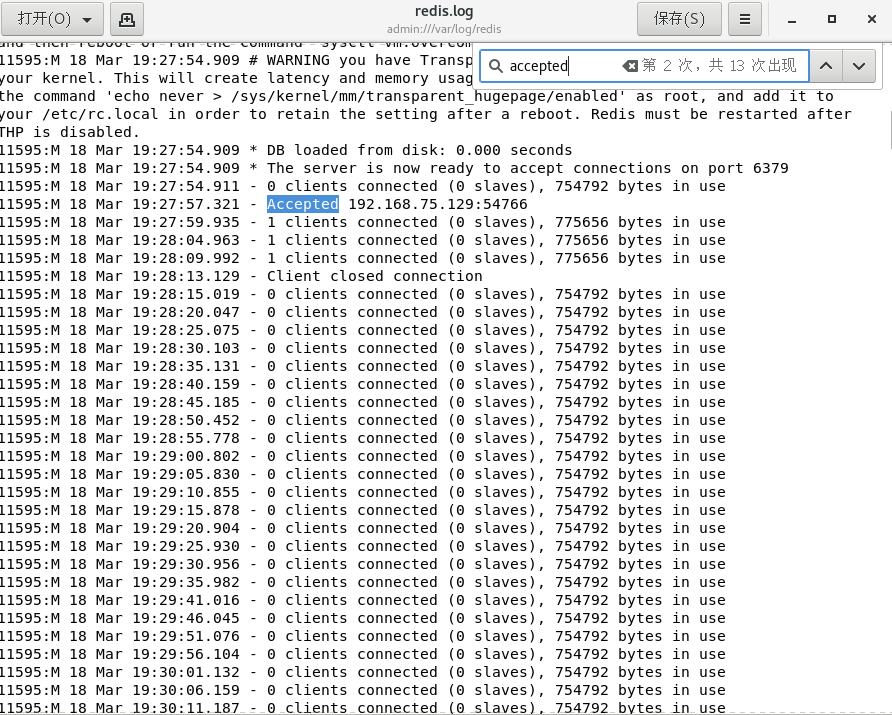Click the 19:27:59.935 log line
The image size is (892, 715).
coord(363,222)
